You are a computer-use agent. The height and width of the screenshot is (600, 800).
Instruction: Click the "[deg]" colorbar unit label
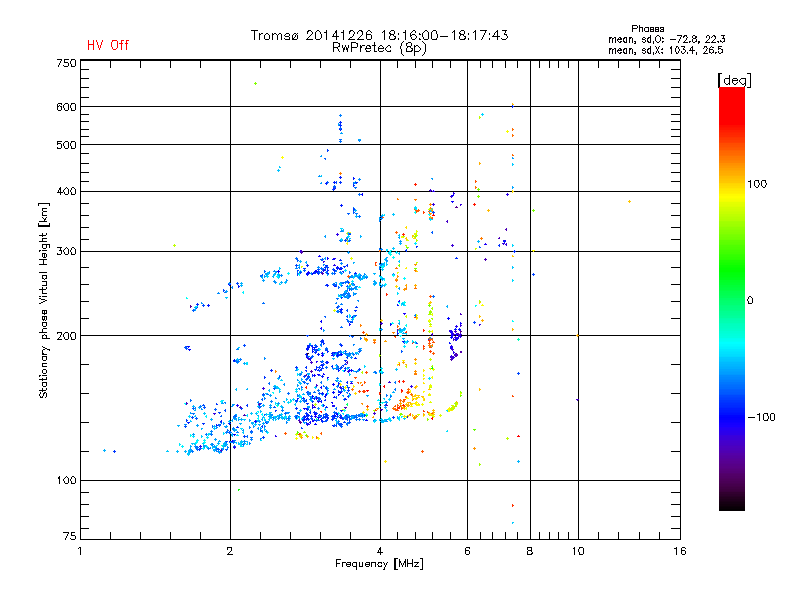pyautogui.click(x=734, y=80)
